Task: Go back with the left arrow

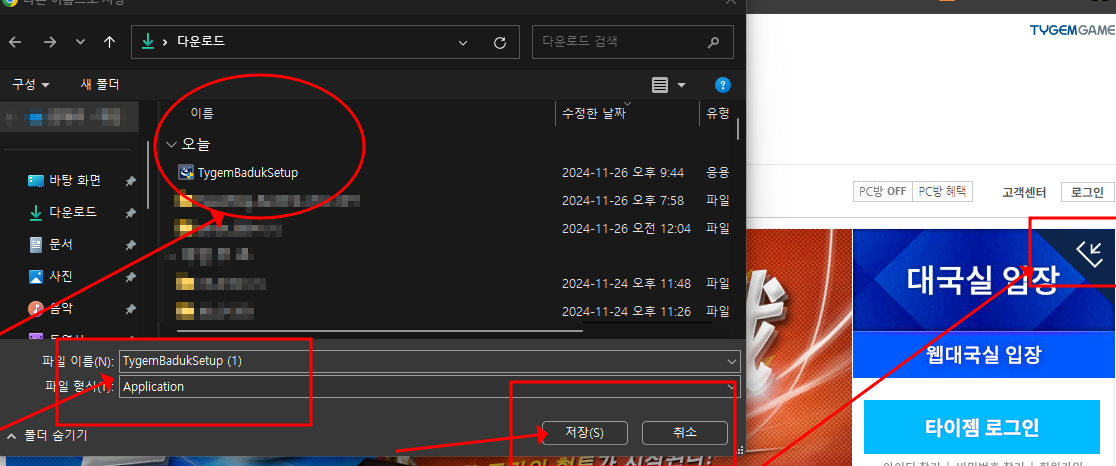Action: [x=15, y=43]
